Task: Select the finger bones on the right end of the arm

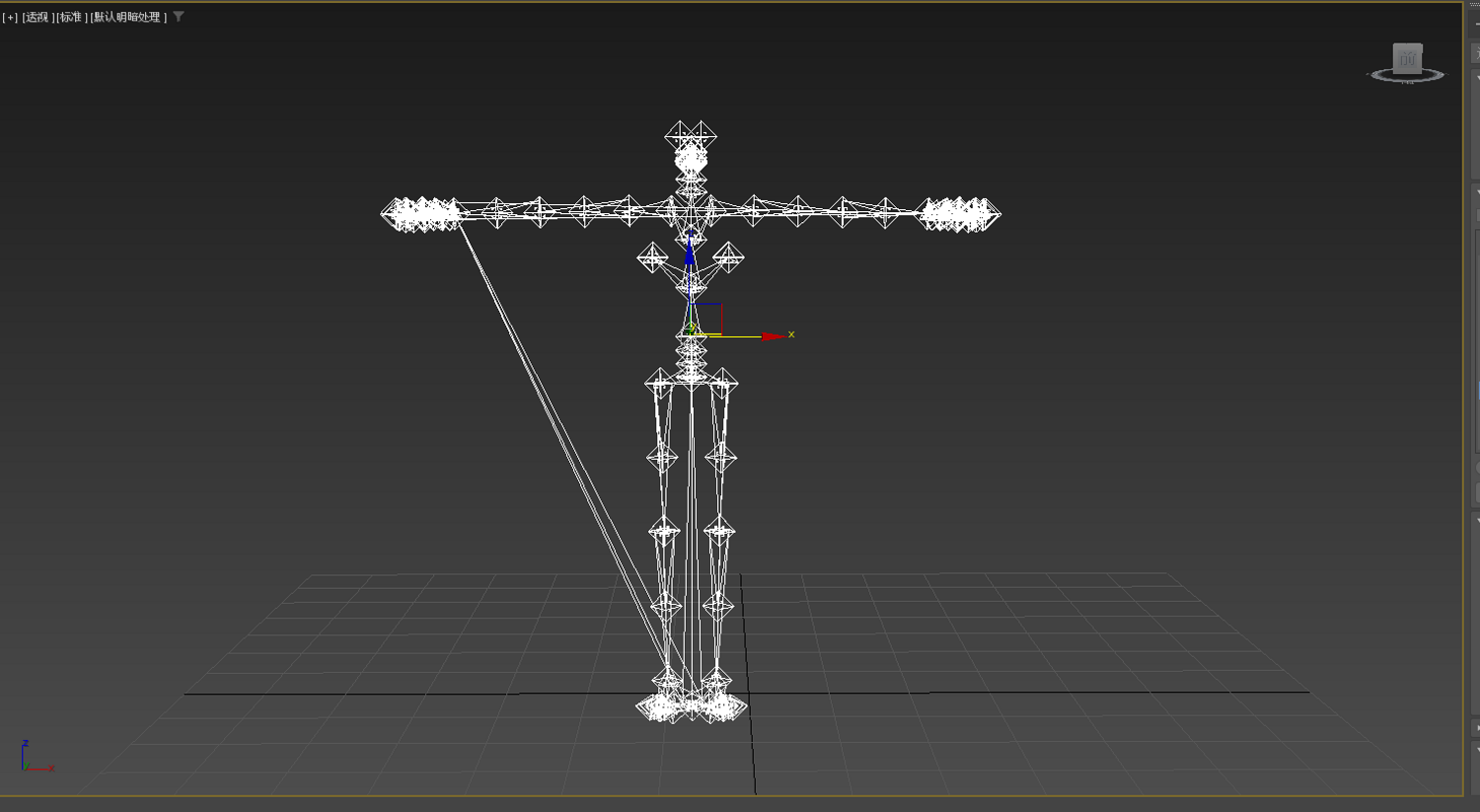Action: (959, 214)
